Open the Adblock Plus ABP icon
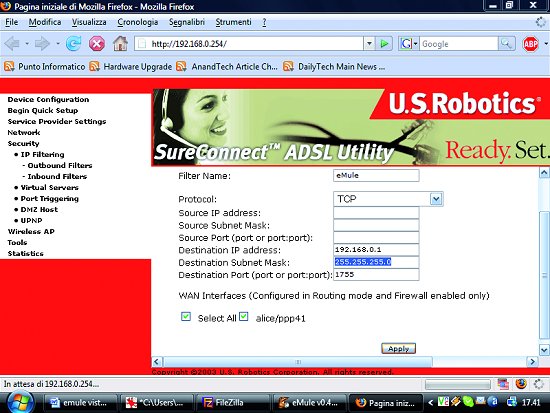This screenshot has width=550, height=413. tap(530, 44)
